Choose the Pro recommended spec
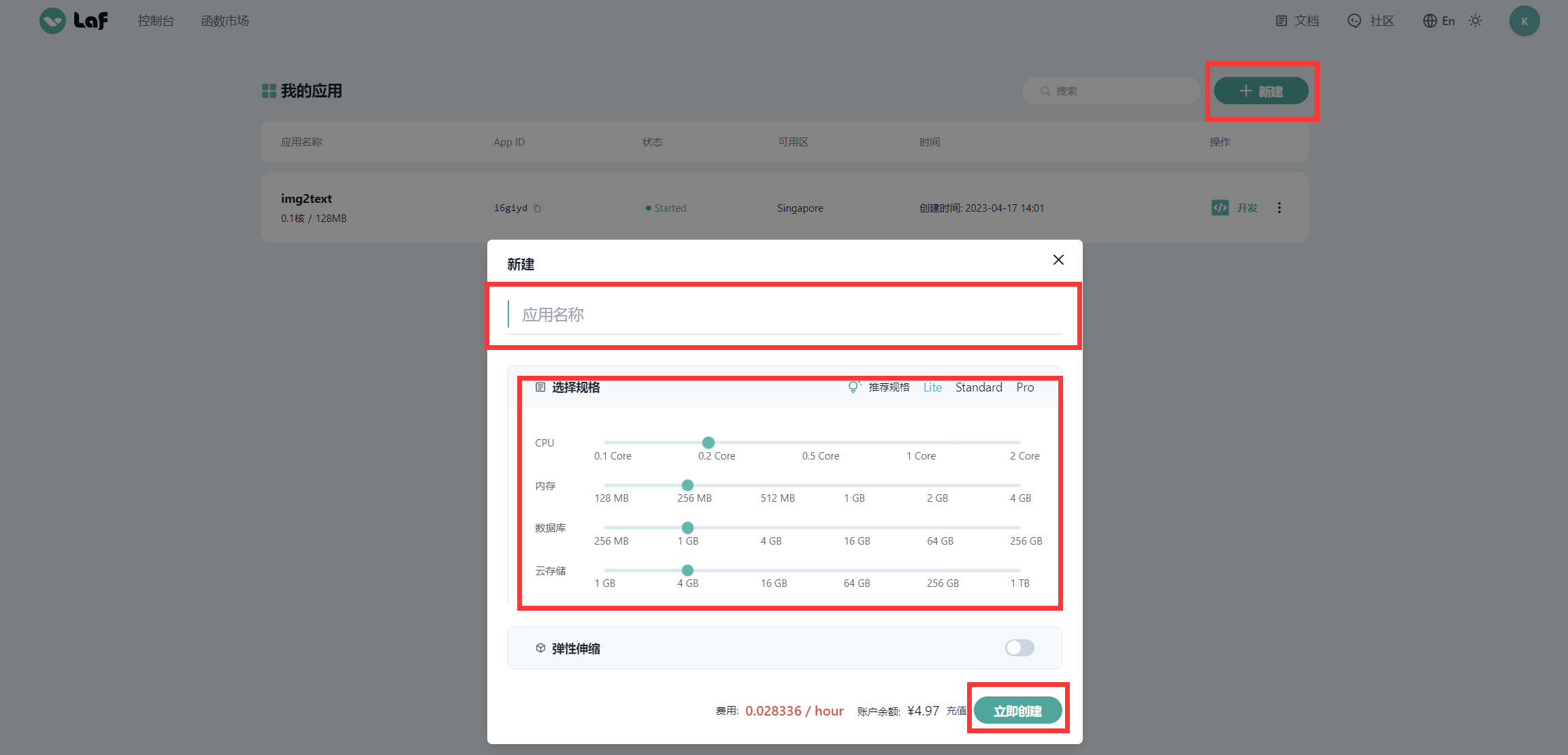1568x755 pixels. point(1024,387)
